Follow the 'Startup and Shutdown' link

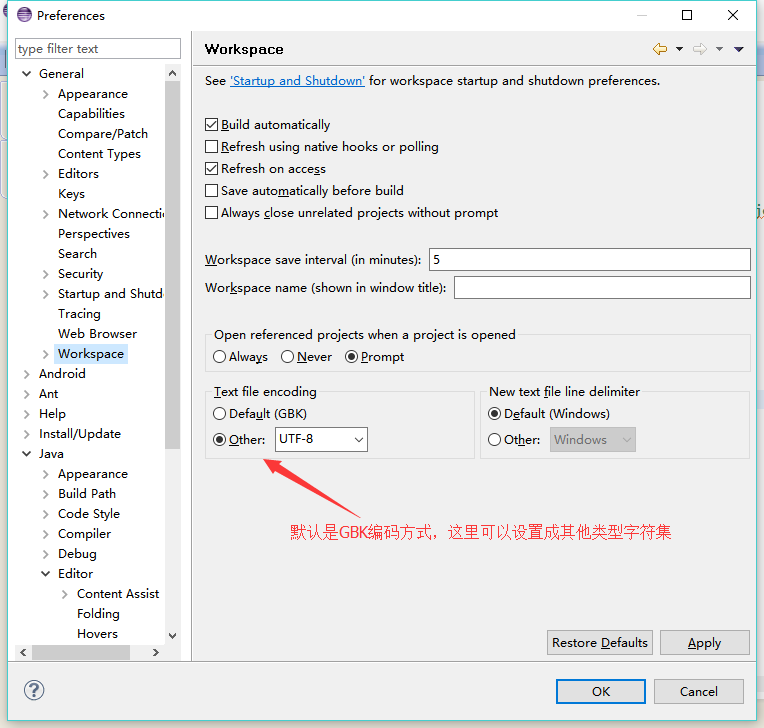(297, 80)
